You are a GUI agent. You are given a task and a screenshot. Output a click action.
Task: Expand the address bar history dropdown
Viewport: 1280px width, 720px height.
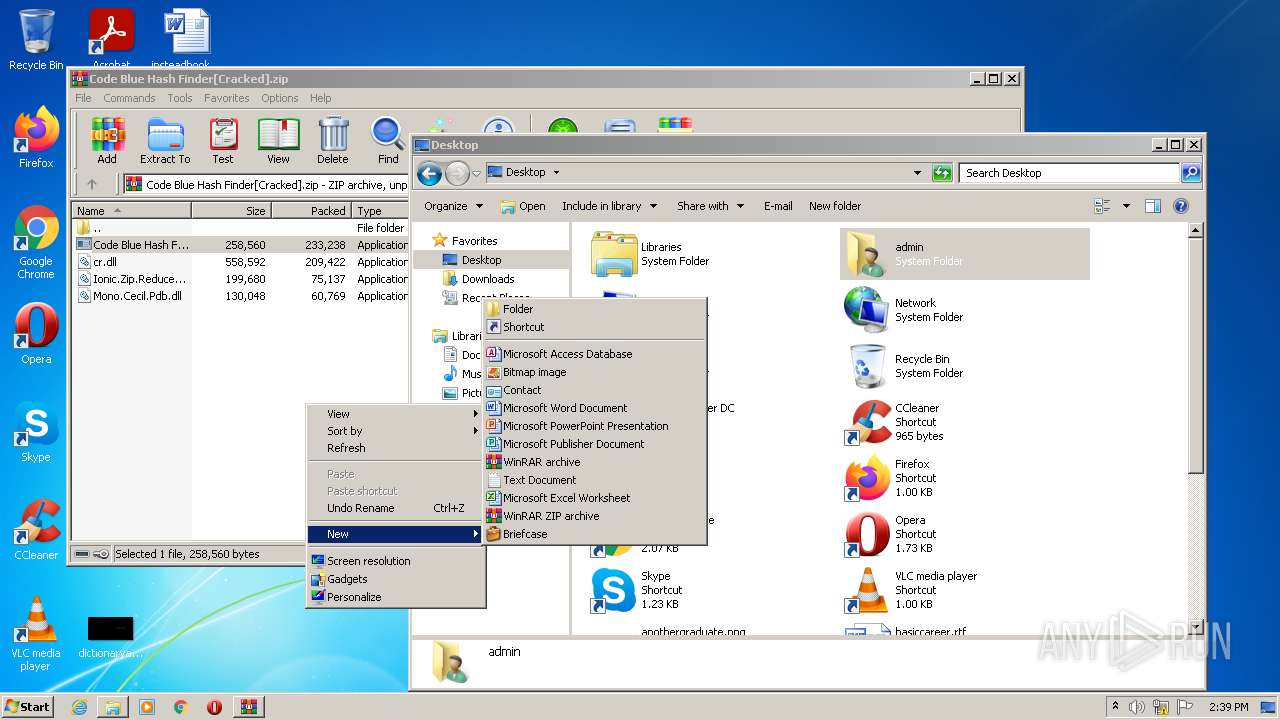[917, 173]
